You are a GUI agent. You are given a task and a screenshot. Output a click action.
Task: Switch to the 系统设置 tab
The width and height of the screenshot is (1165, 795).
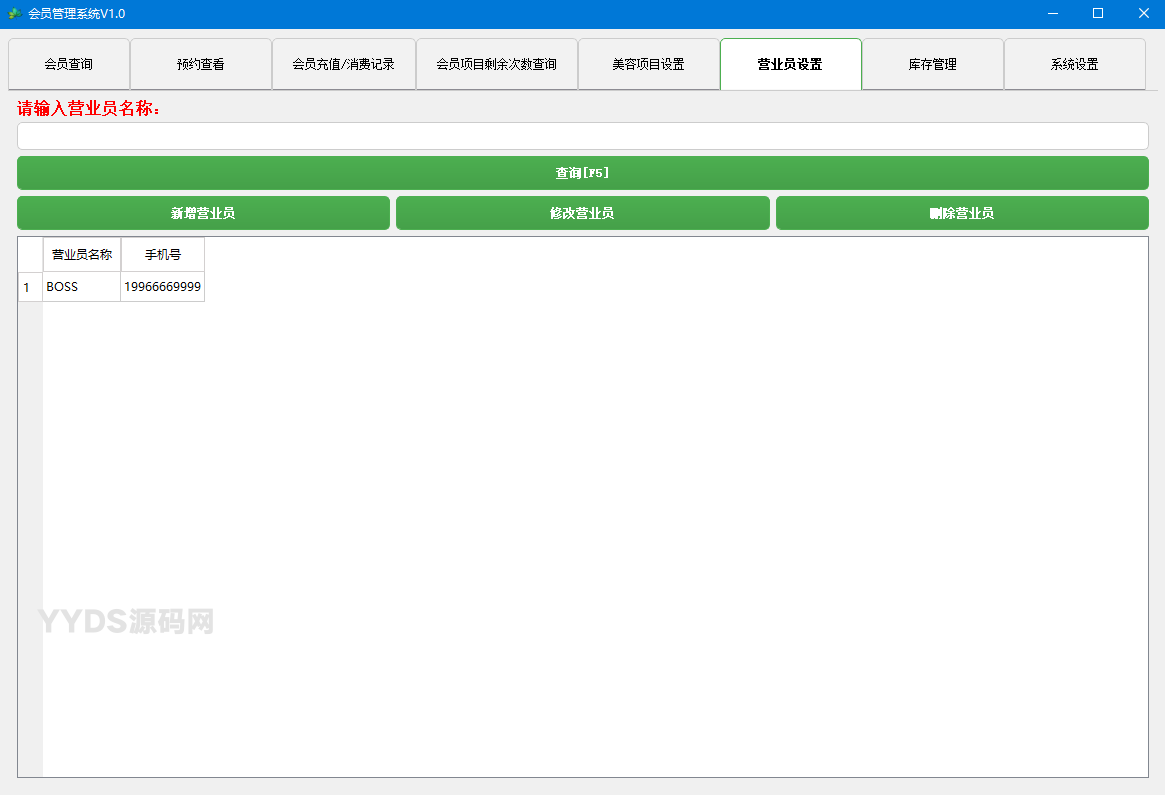(x=1075, y=63)
